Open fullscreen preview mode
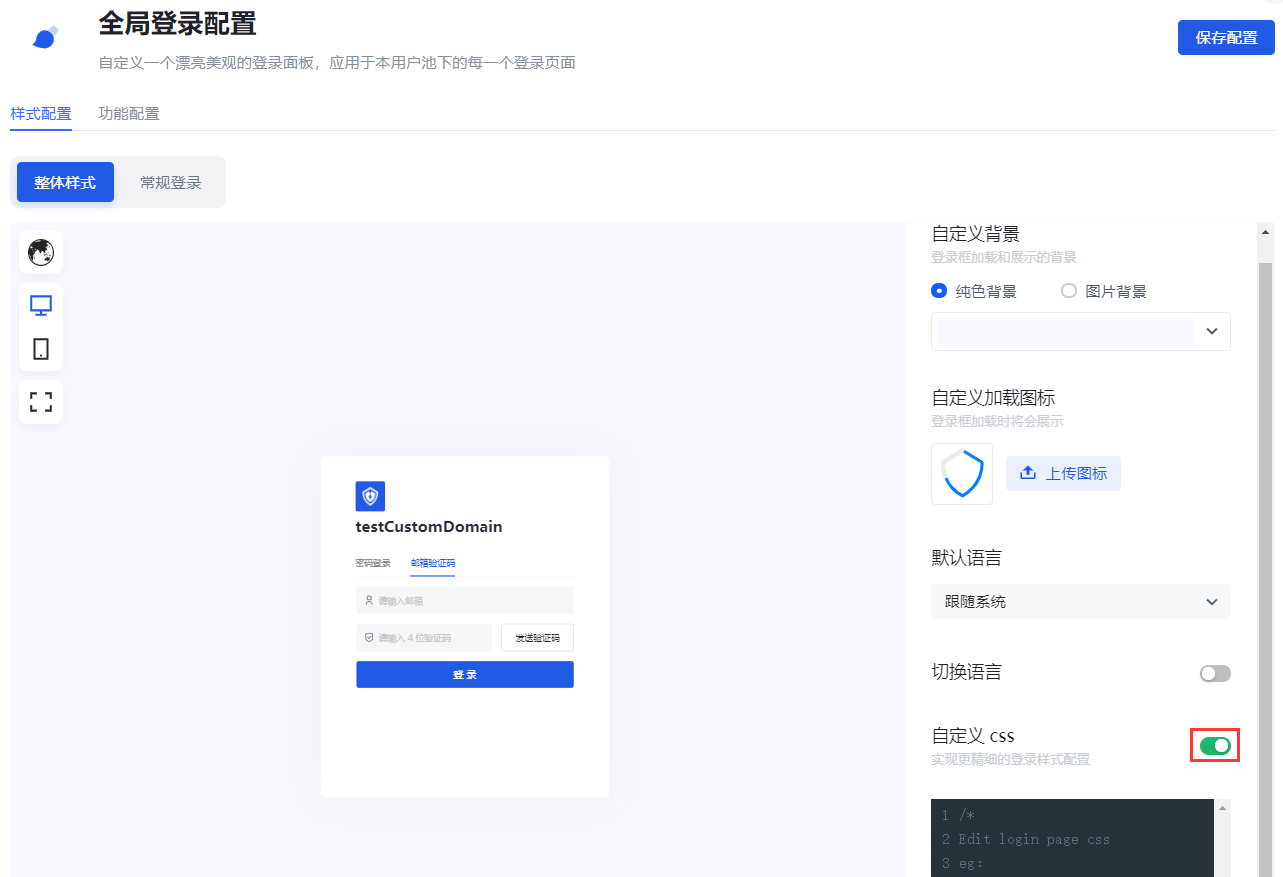The height and width of the screenshot is (877, 1283). click(41, 402)
